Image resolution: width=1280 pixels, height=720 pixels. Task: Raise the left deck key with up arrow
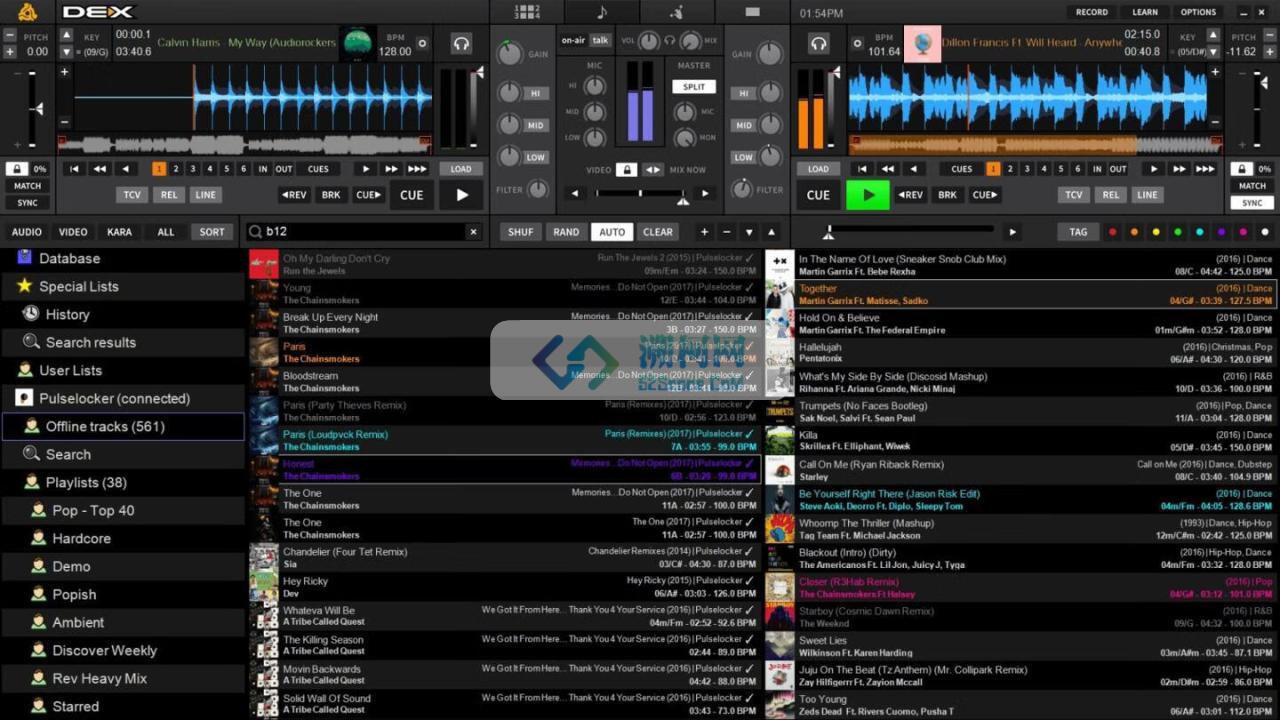pyautogui.click(x=67, y=35)
